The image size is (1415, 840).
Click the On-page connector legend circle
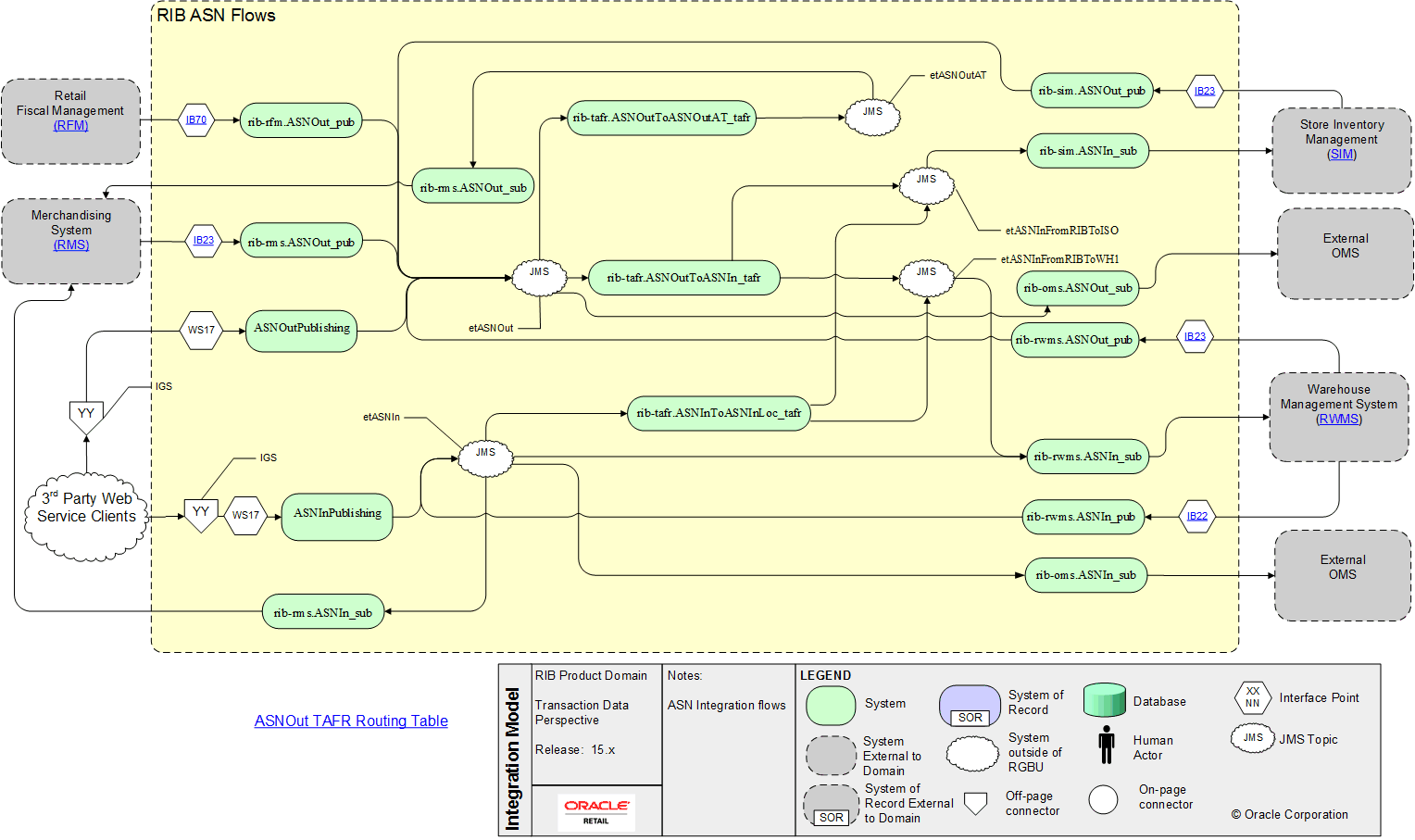[x=1103, y=799]
